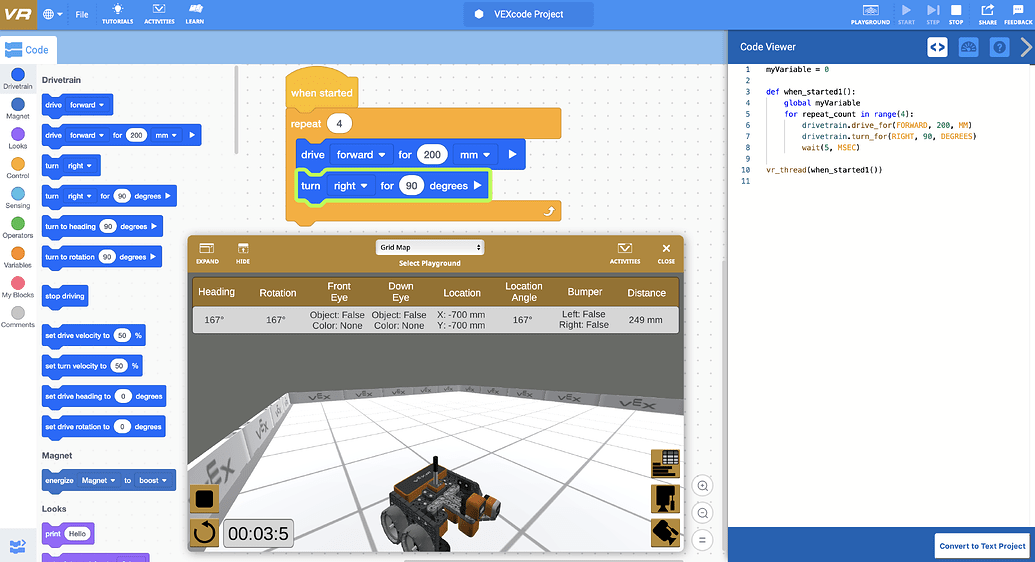Open the Select Playground Grid Map dropdown

(x=430, y=247)
